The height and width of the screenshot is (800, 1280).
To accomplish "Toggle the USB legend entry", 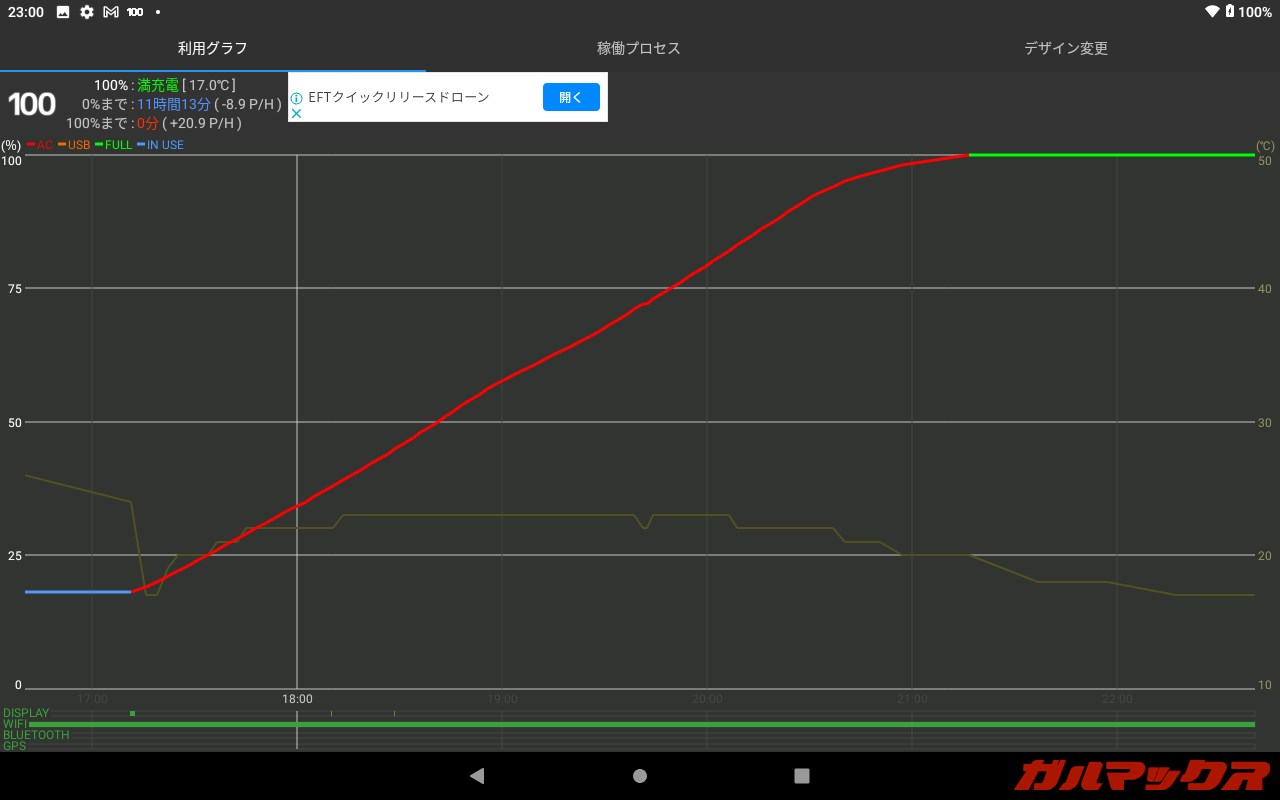I will (73, 145).
